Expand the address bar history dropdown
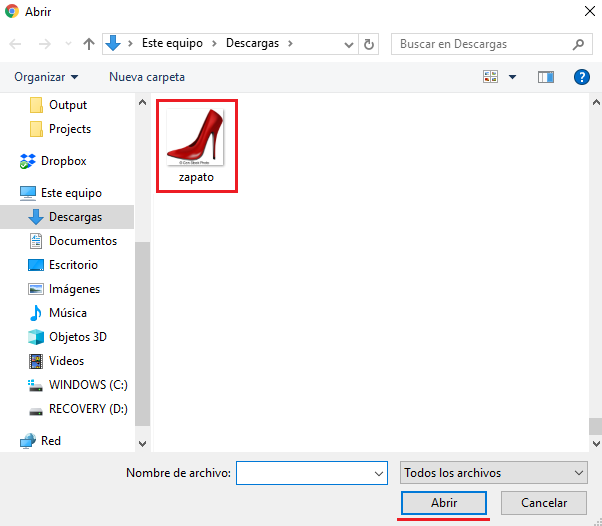Image resolution: width=602 pixels, height=526 pixels. 350,44
